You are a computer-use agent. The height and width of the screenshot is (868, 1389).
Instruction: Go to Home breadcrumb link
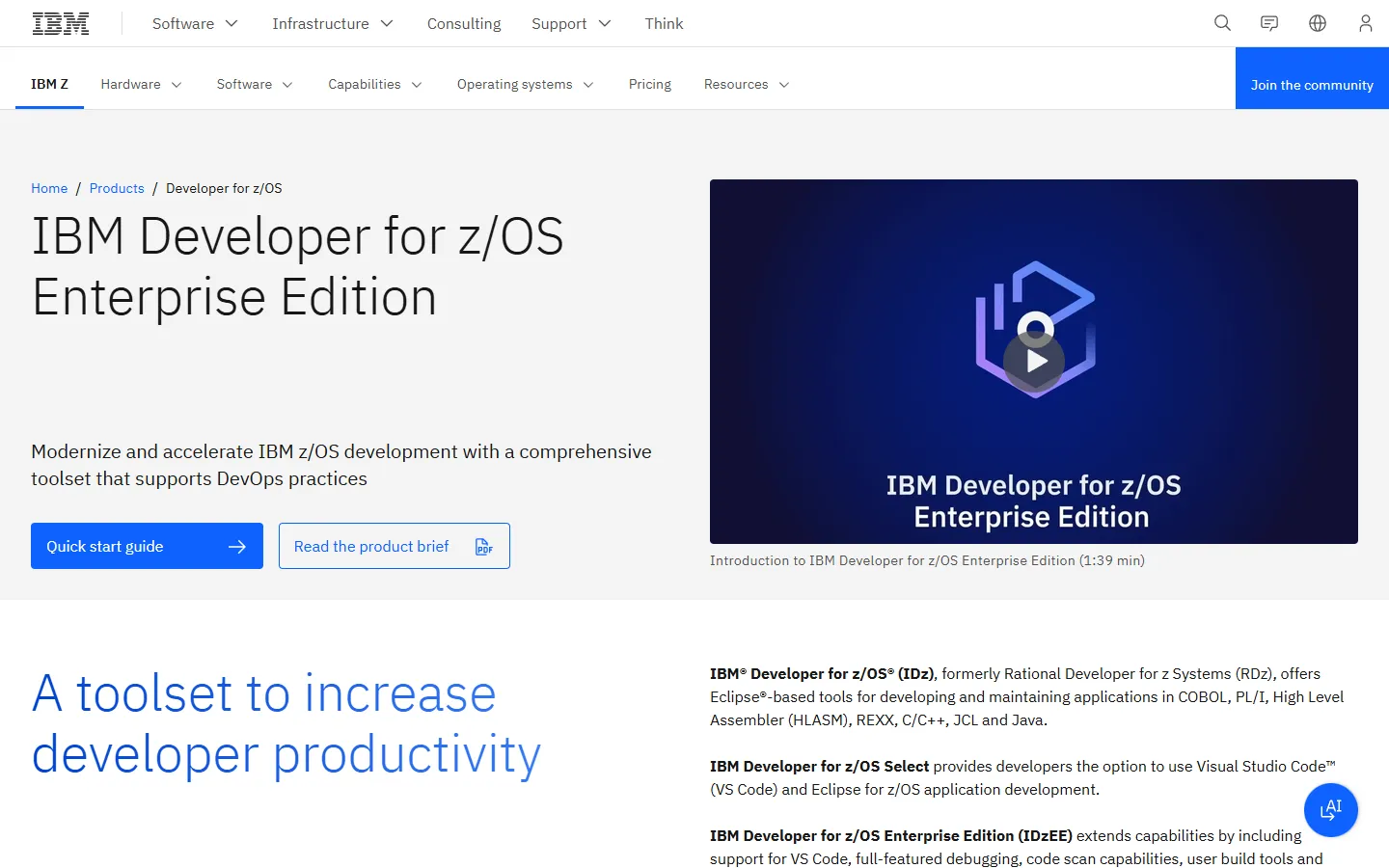(x=49, y=188)
